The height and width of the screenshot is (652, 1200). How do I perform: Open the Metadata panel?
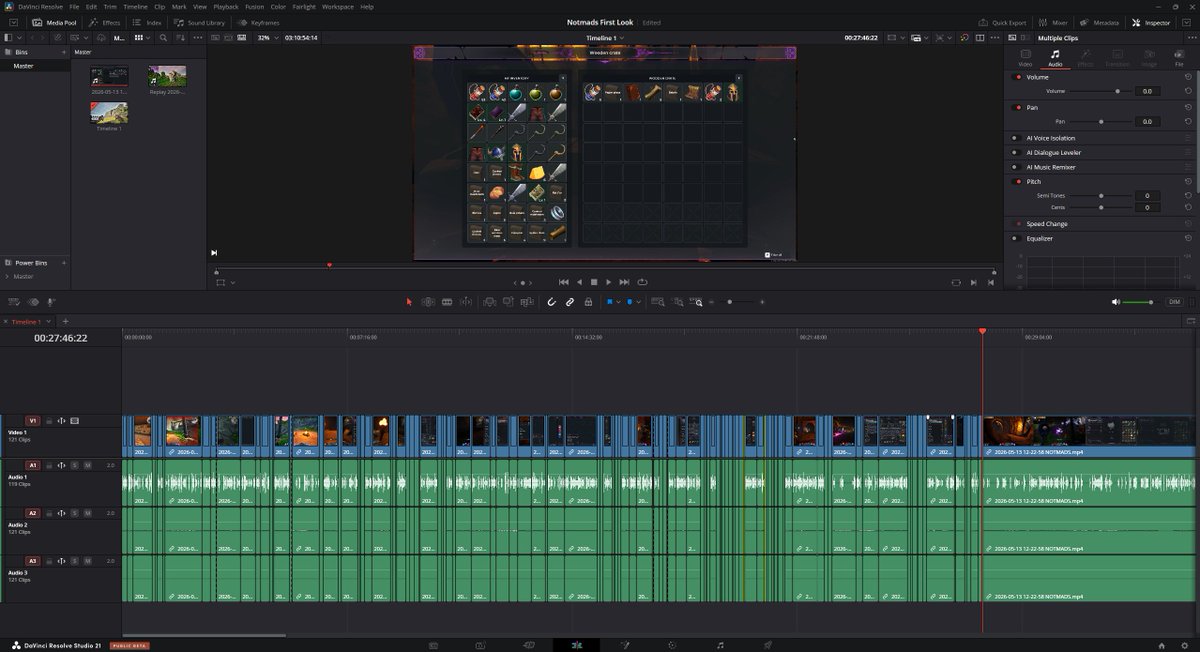click(1100, 22)
